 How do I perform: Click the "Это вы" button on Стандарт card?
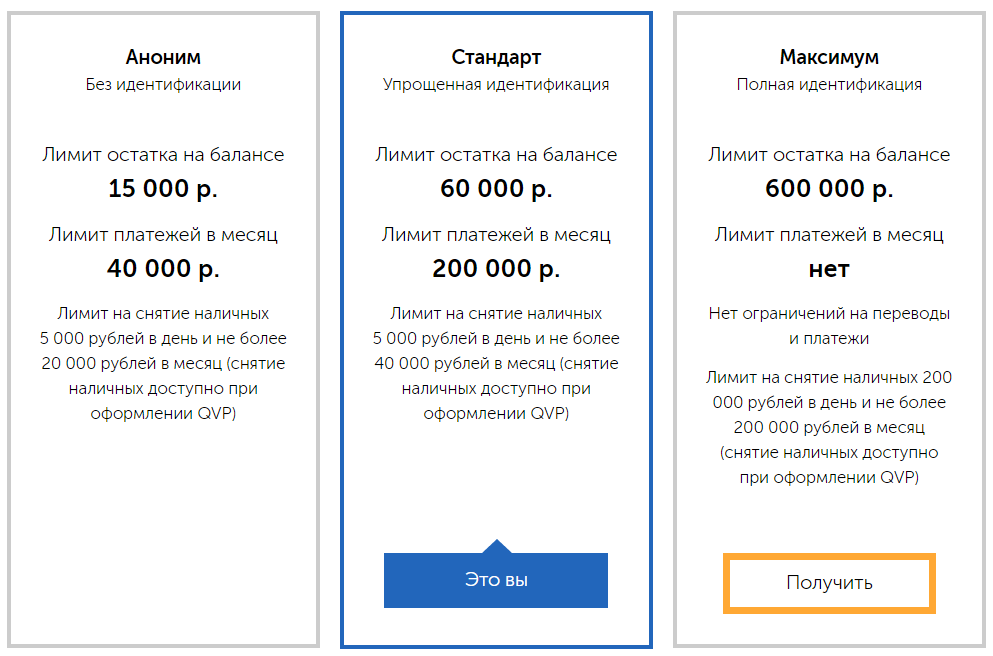(x=495, y=579)
